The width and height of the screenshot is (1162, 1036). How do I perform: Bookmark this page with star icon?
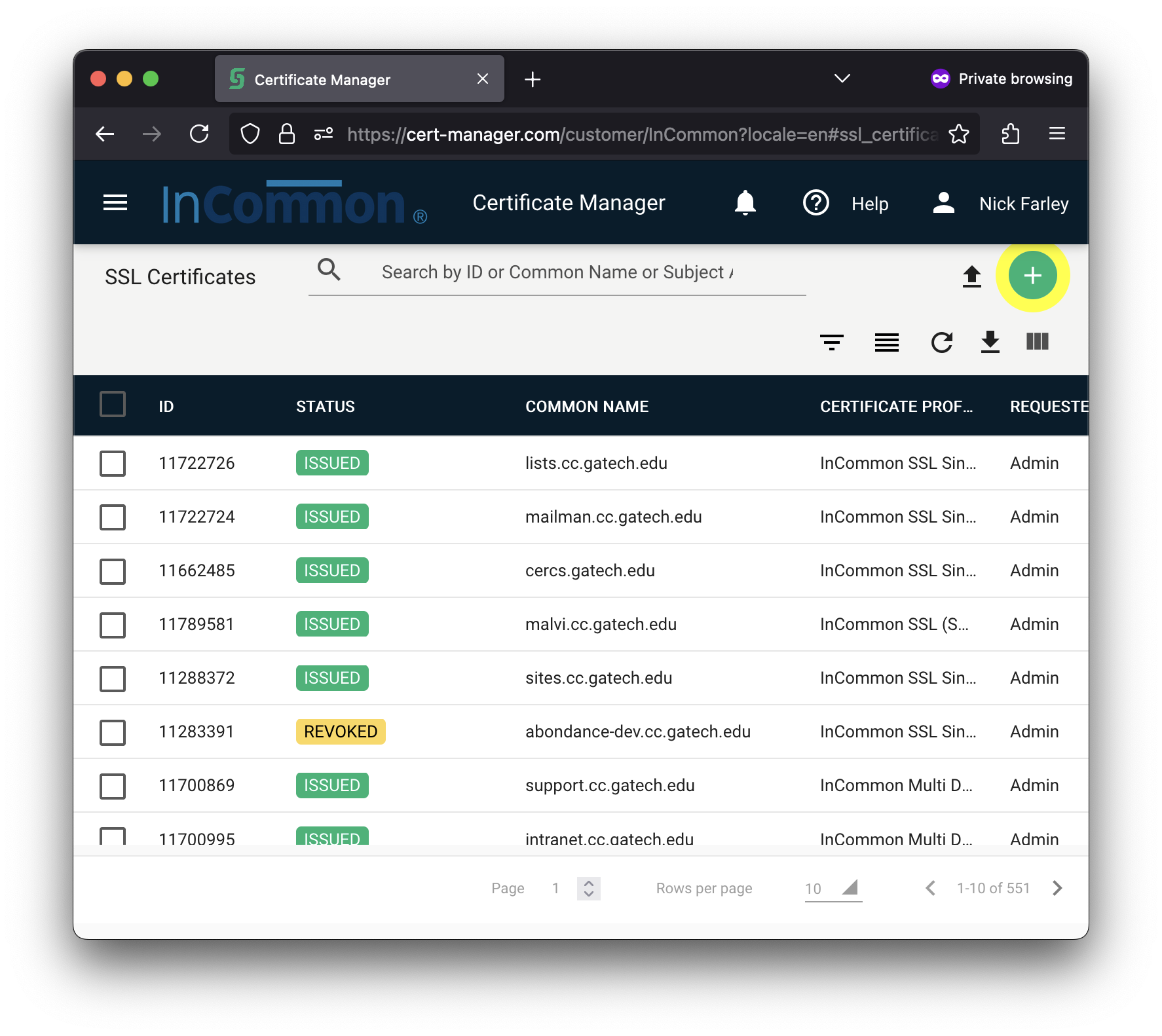(959, 134)
